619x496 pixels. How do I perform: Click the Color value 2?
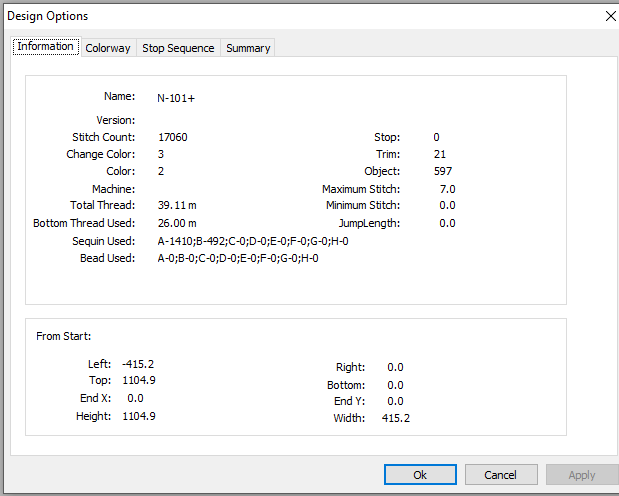point(161,171)
